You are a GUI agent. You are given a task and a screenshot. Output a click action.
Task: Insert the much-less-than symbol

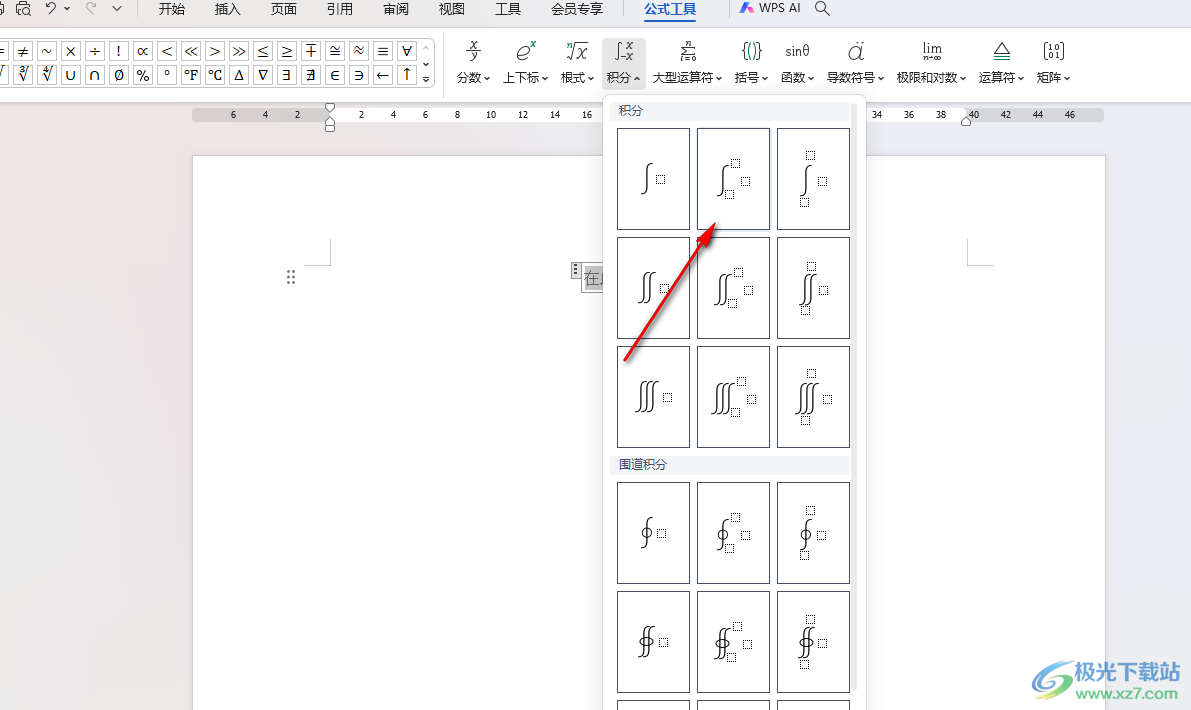coord(191,51)
